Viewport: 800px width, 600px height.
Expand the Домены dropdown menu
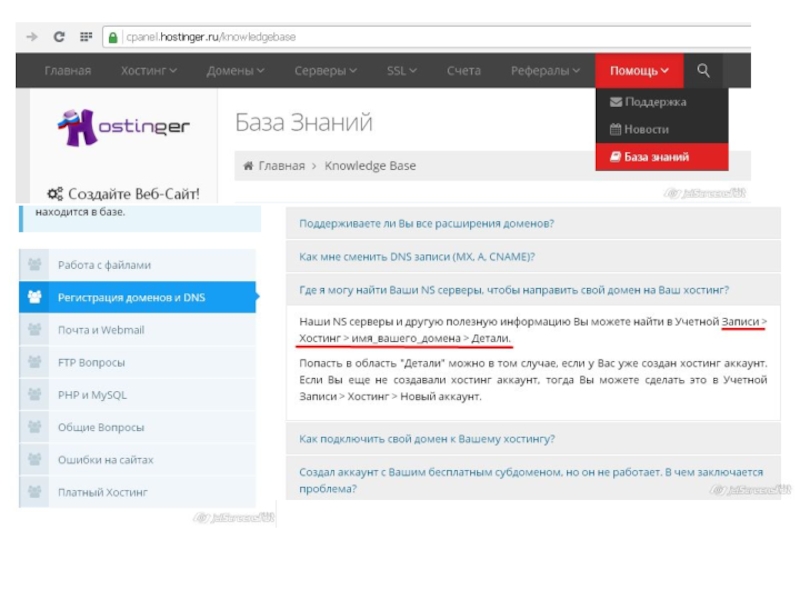click(235, 71)
